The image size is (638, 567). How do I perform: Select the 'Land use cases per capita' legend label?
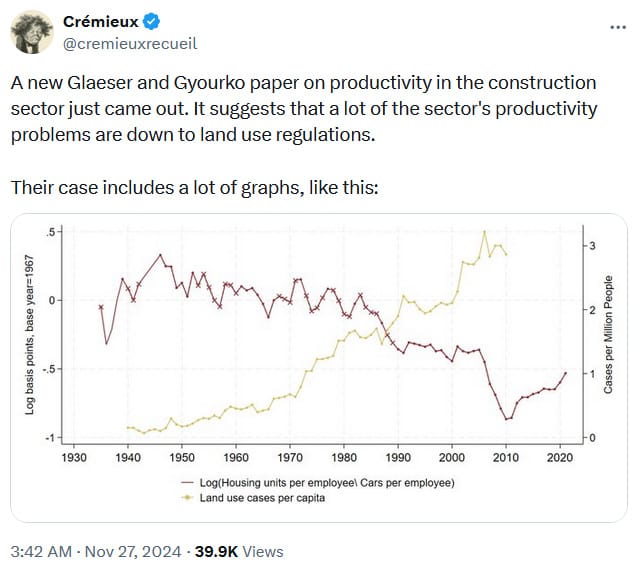(262, 496)
